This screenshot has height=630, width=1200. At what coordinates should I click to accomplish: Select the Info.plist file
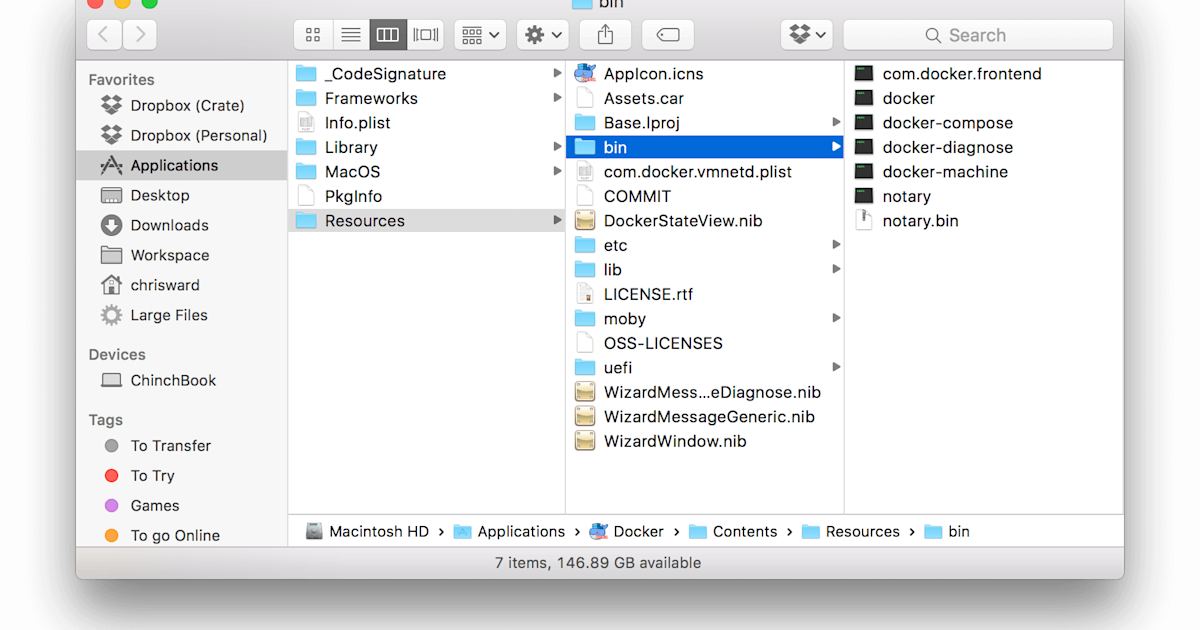coord(426,123)
